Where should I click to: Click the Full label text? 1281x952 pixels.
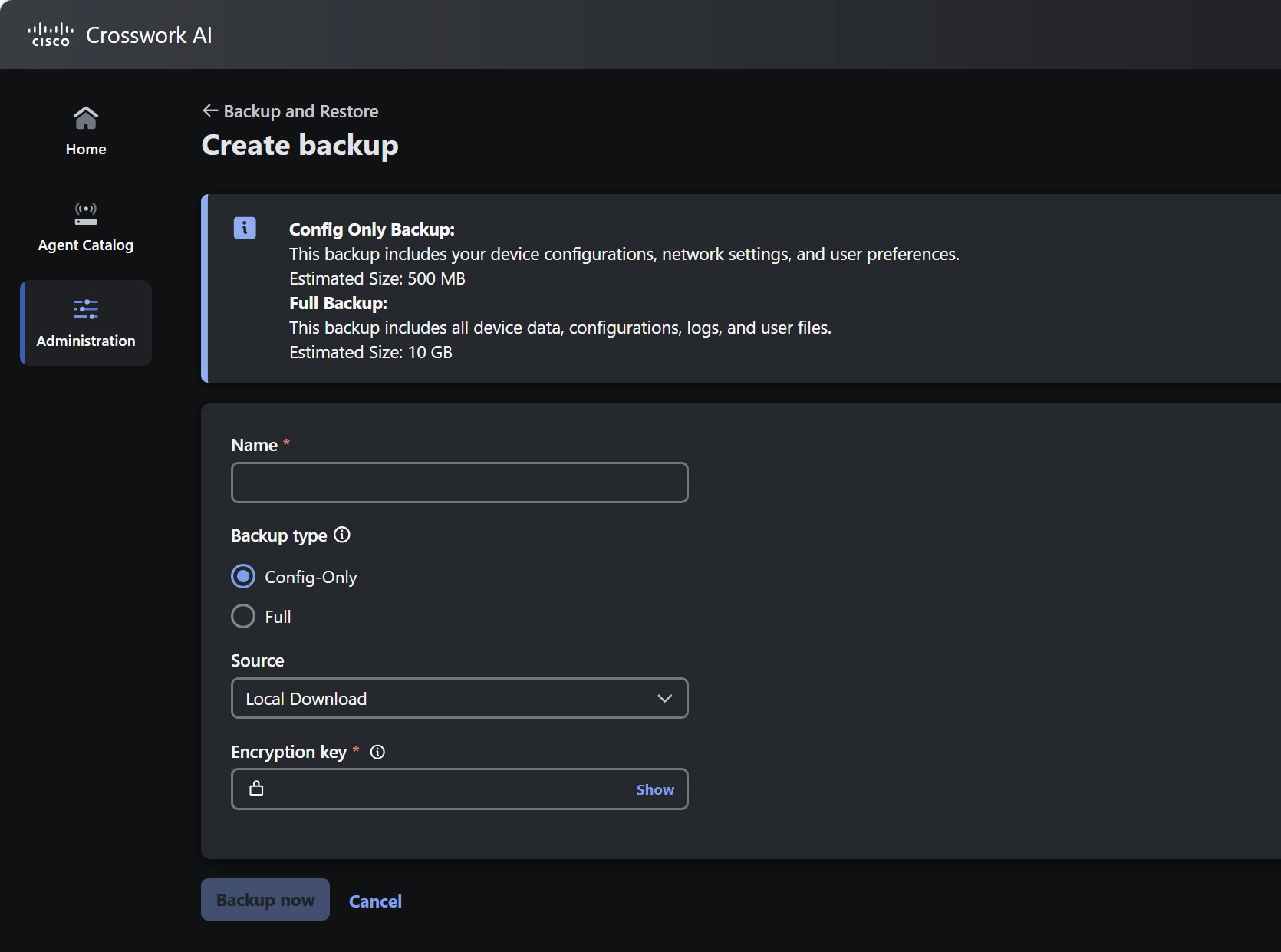(278, 617)
